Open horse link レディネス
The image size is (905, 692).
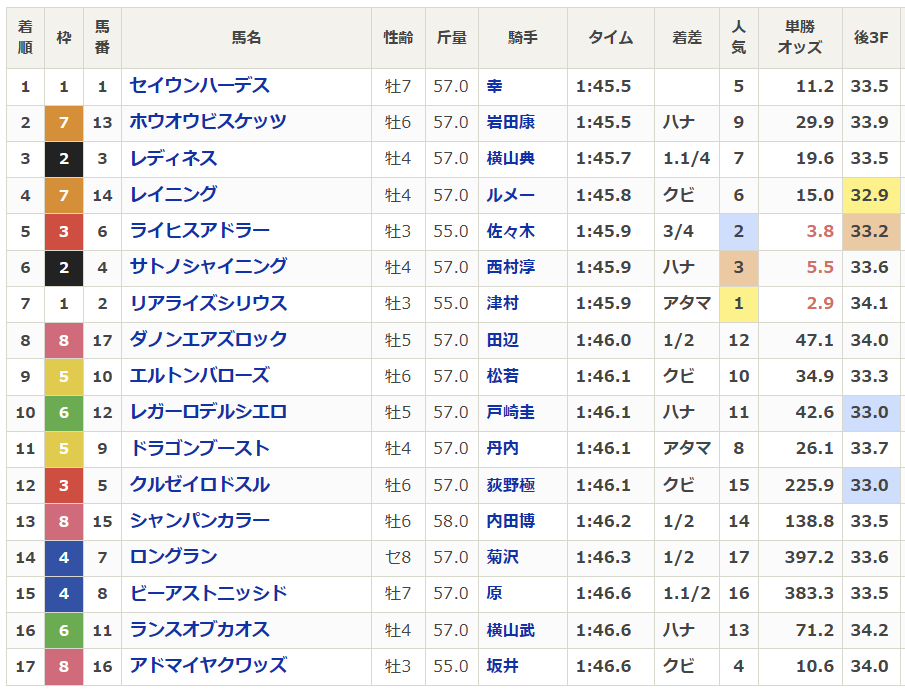click(173, 158)
